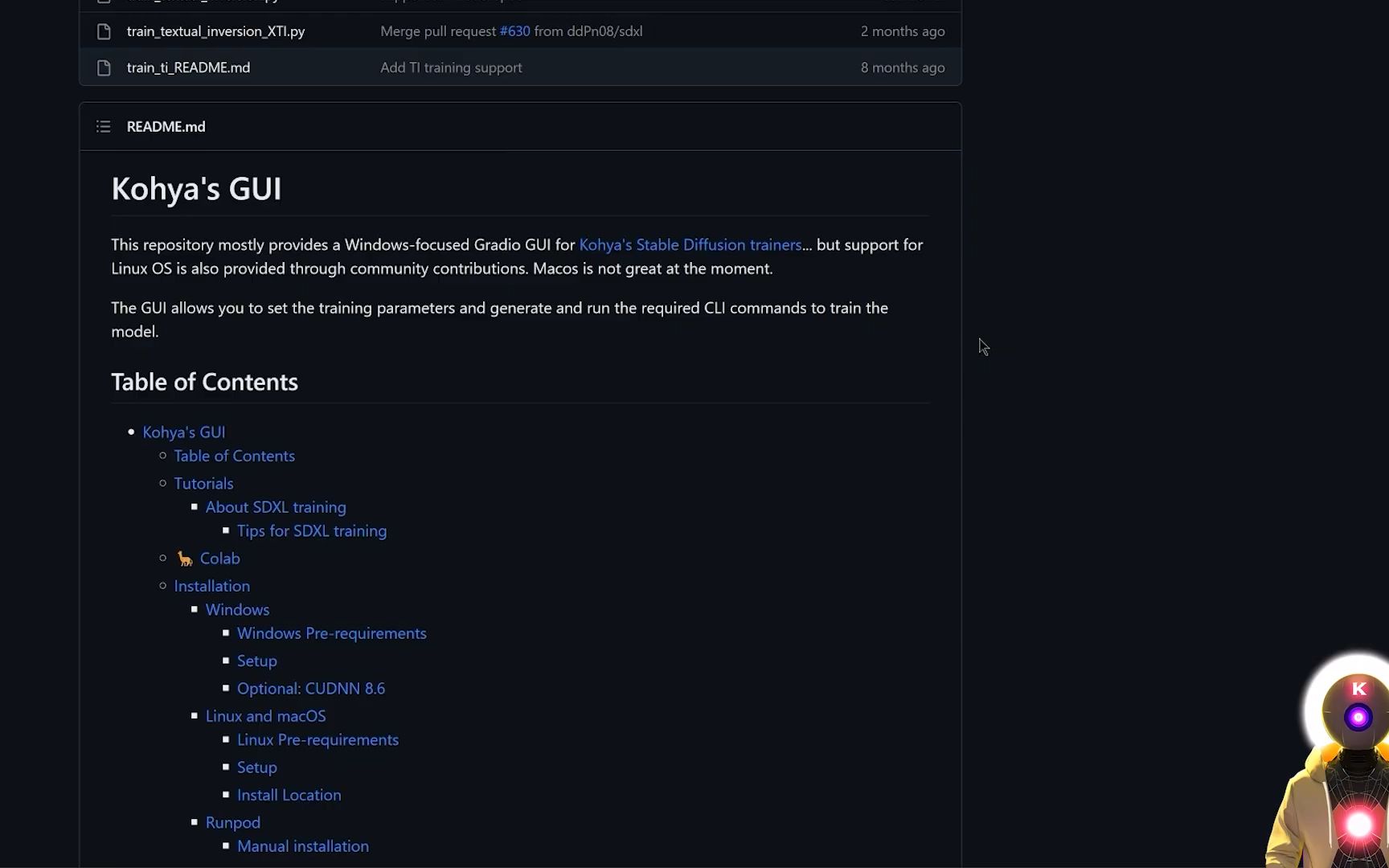Go to Installation section link

pyautogui.click(x=211, y=586)
